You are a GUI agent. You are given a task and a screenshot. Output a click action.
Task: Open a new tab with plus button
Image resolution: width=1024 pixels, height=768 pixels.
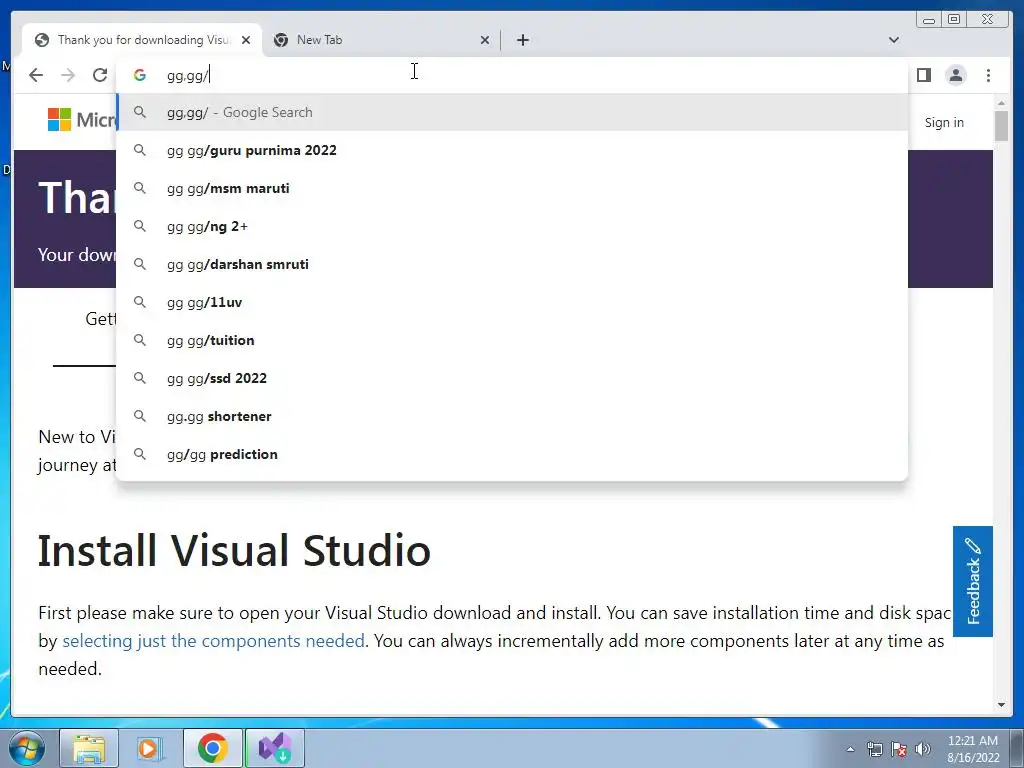522,40
